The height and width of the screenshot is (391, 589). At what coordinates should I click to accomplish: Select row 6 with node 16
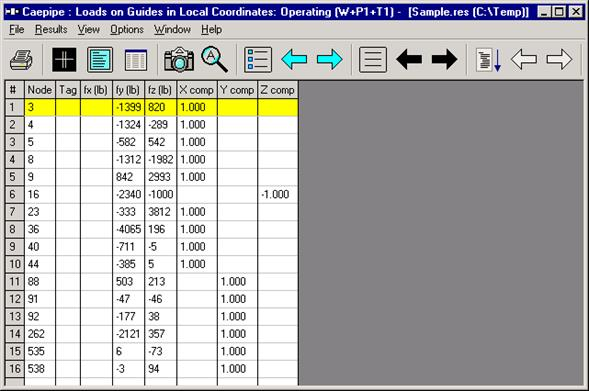pos(151,195)
